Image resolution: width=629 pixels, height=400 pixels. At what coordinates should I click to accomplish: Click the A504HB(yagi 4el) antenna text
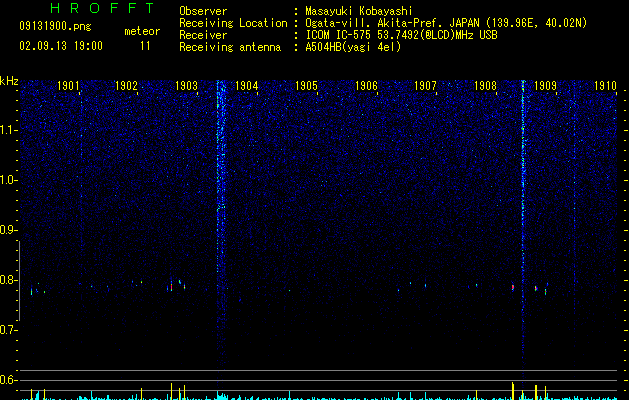(353, 47)
